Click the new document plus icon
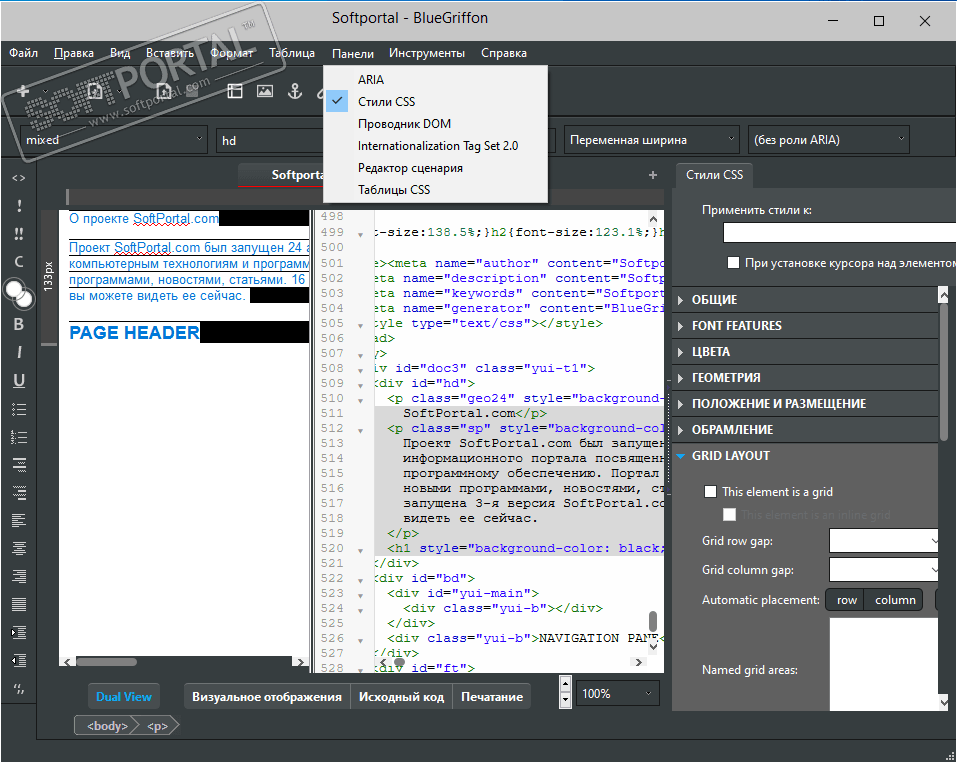This screenshot has width=957, height=763. pos(23,92)
